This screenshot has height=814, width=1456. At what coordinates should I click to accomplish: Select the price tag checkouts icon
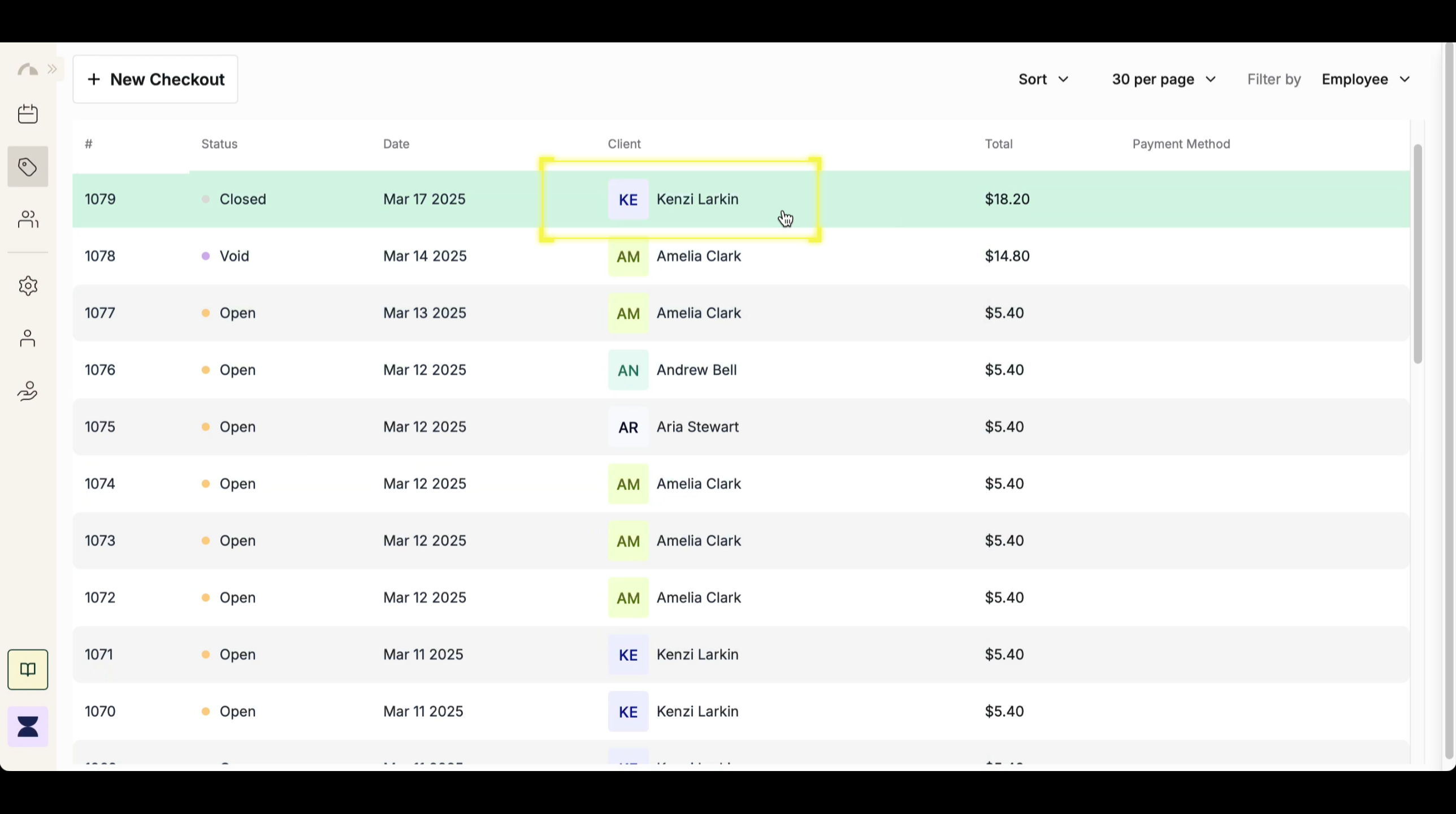click(x=28, y=167)
